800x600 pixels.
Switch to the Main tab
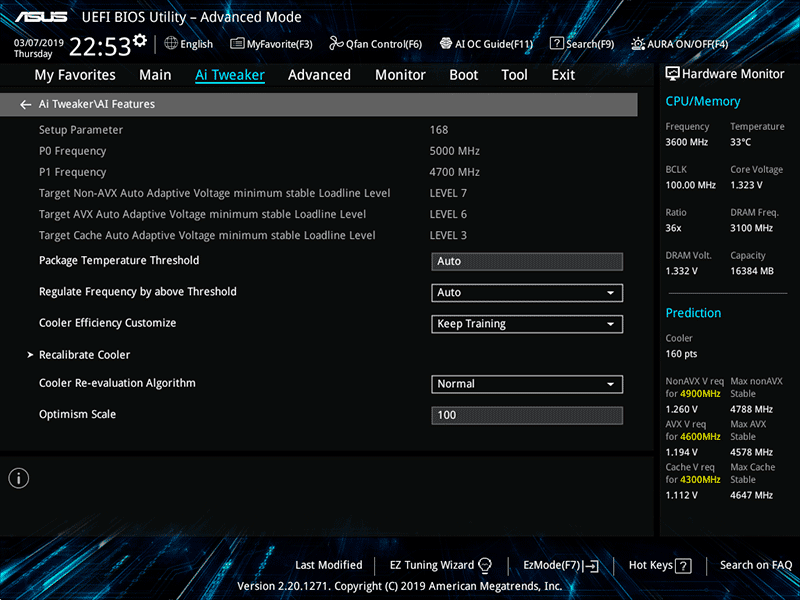tap(155, 75)
